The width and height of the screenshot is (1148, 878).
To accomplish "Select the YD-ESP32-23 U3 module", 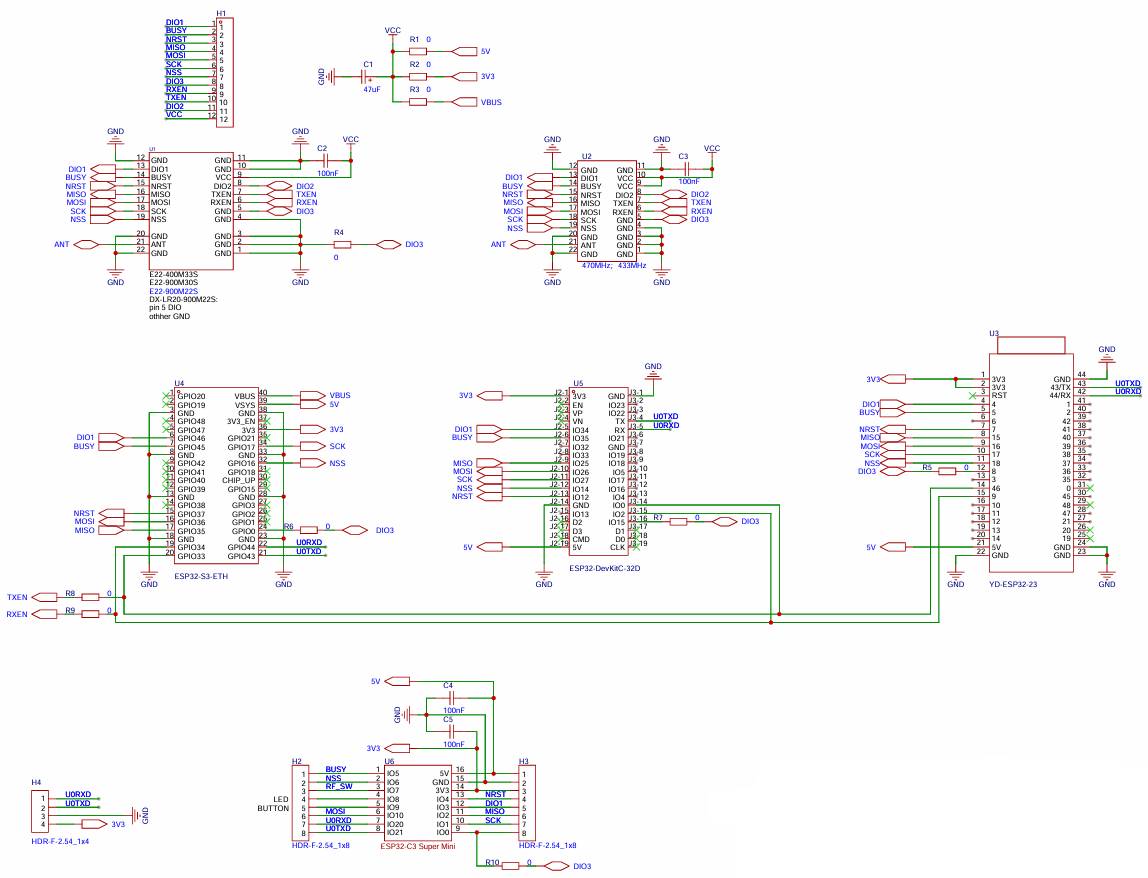I will [x=1031, y=463].
